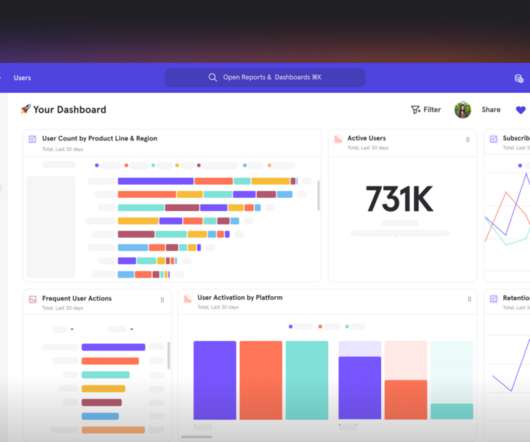Click the Active Users report icon
This screenshot has width=530, height=442.
[338, 139]
